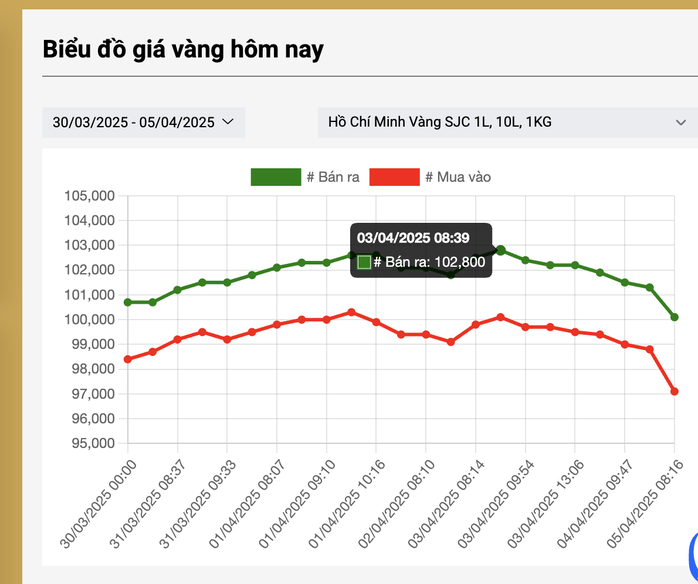
Task: Select red Mua vào point at 31/03/2025 08:37
Action: coord(178,339)
